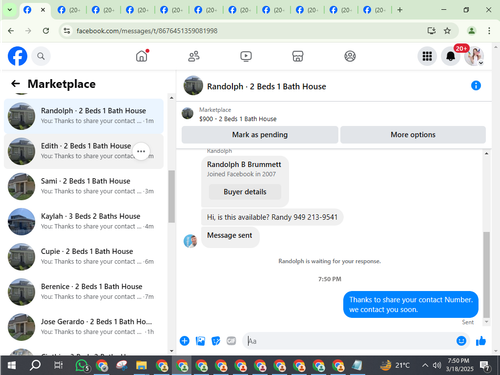Viewport: 500px width, 375px height.
Task: Click the $900 - 2 Beds 1 Bath House listing
Action: click(x=238, y=119)
